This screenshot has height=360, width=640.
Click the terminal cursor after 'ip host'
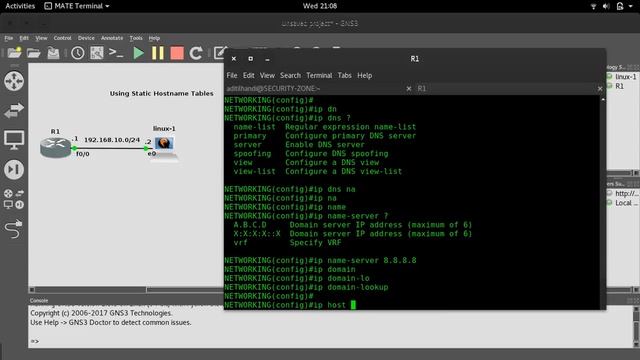(353, 305)
